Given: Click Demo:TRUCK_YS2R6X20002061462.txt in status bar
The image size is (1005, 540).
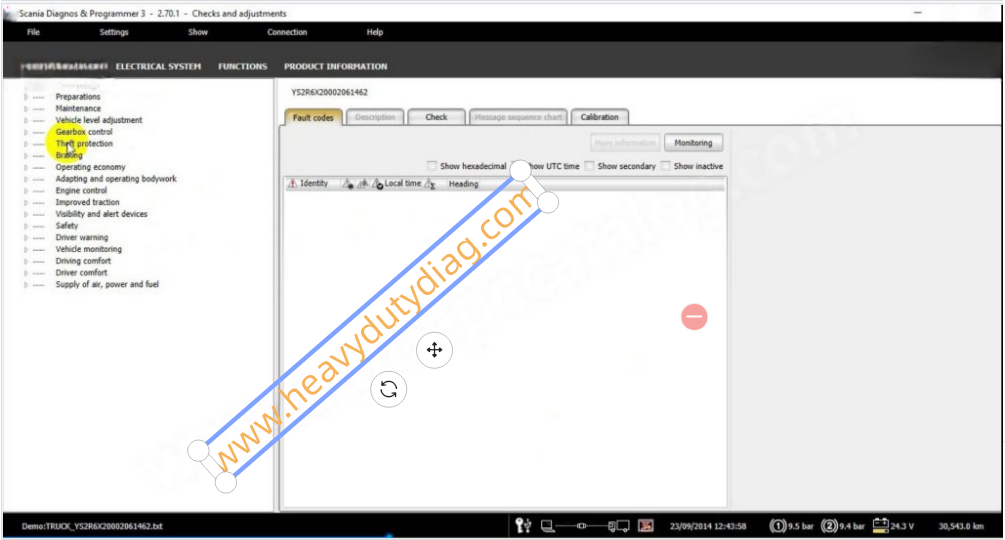Looking at the screenshot, I should pyautogui.click(x=92, y=527).
